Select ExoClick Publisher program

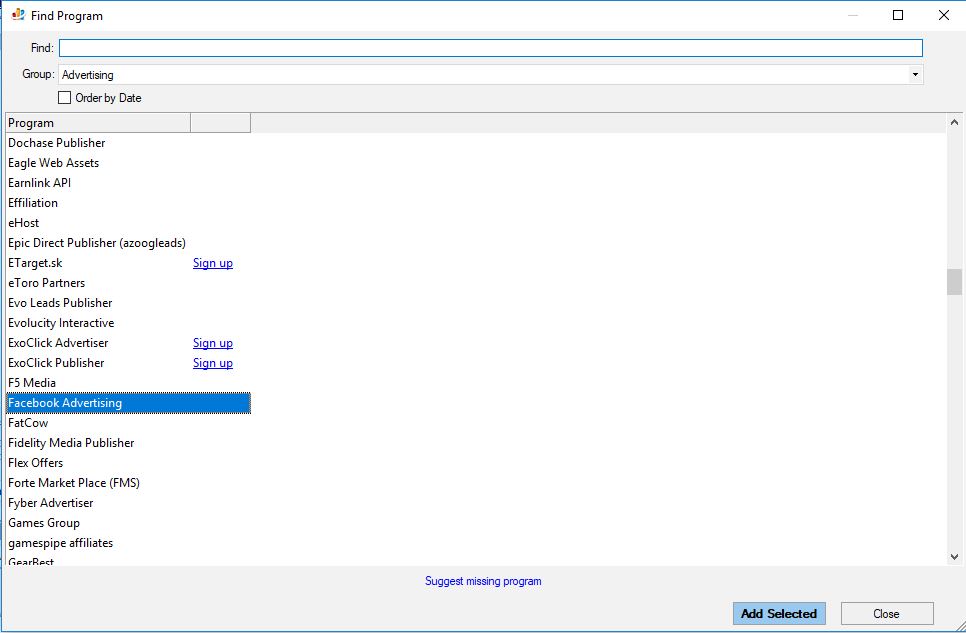(x=56, y=363)
